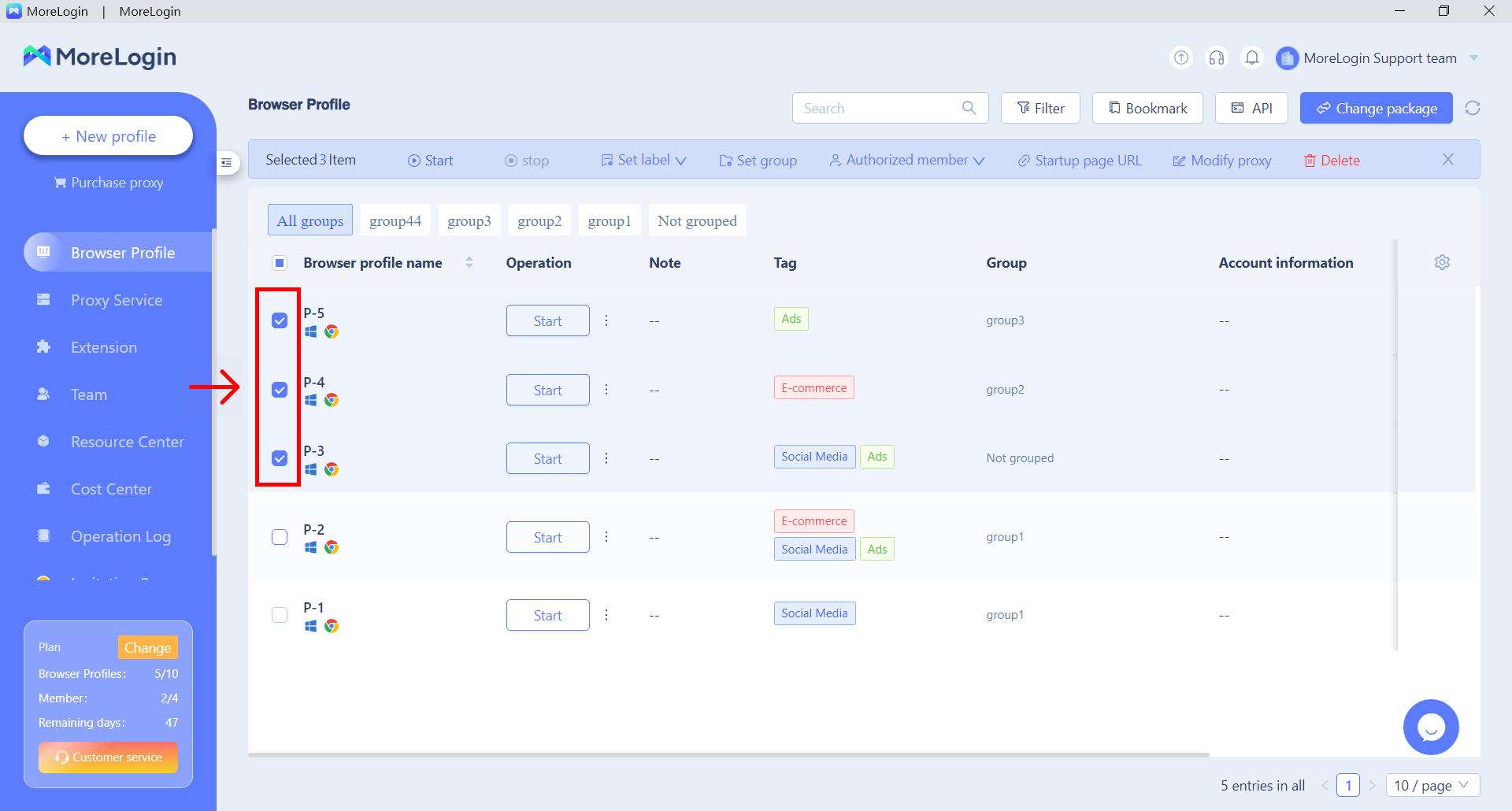Viewport: 1512px width, 811px height.
Task: Expand the account menu arrow
Action: coord(1473,58)
